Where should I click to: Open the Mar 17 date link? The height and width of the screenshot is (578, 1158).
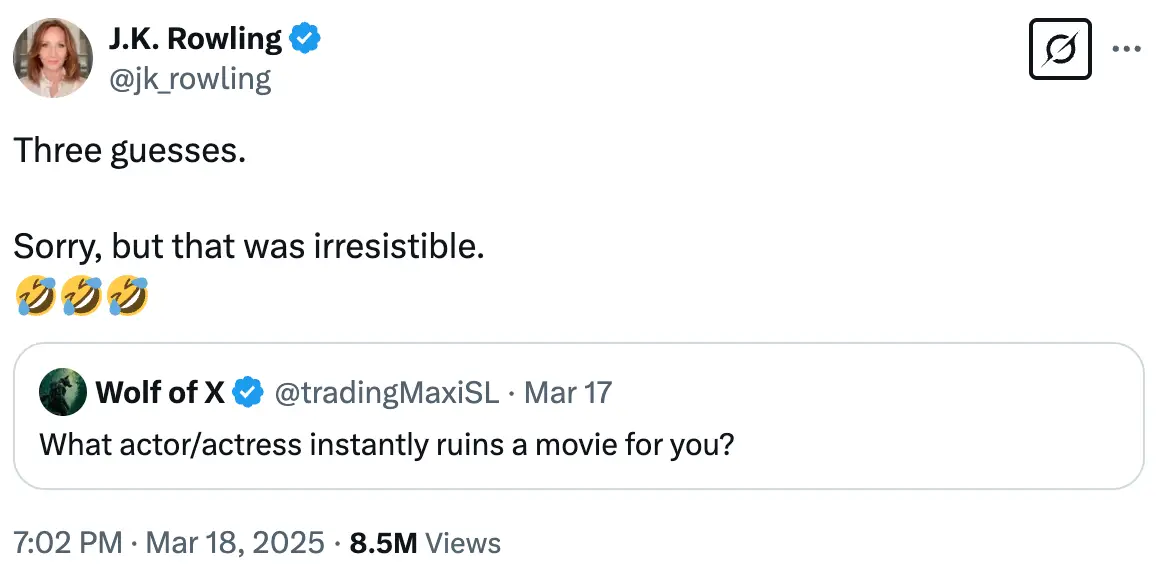570,393
